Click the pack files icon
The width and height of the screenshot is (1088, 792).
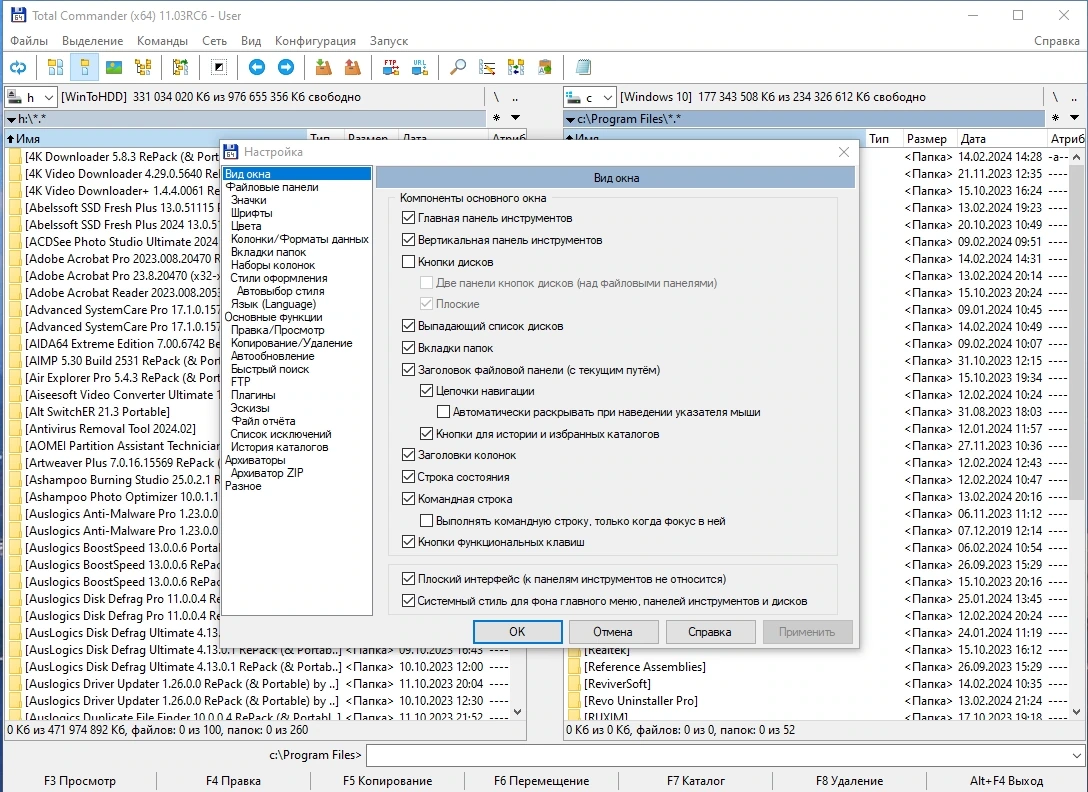coord(323,67)
